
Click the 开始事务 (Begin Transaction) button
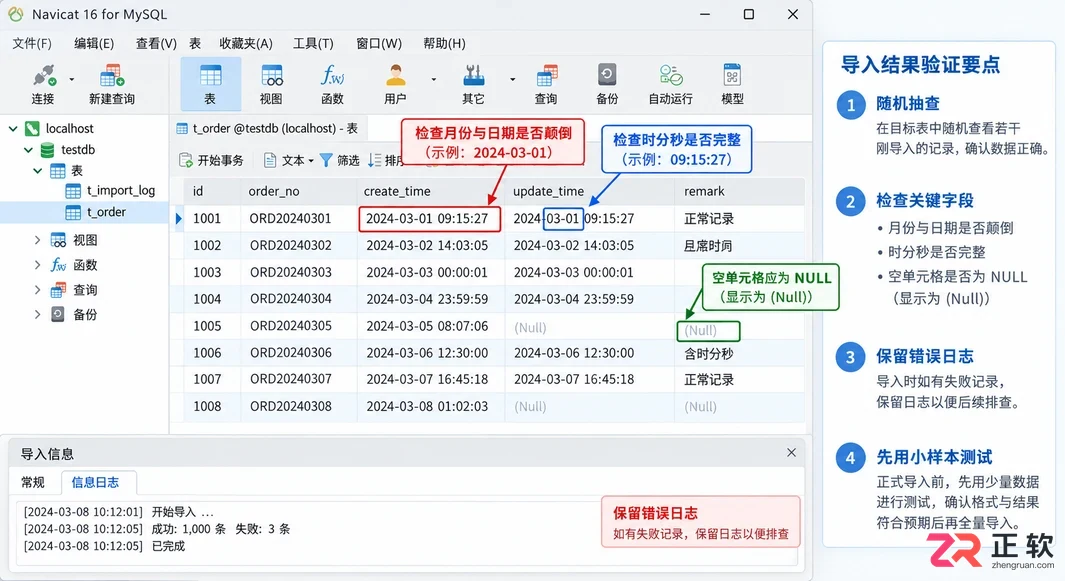click(211, 160)
